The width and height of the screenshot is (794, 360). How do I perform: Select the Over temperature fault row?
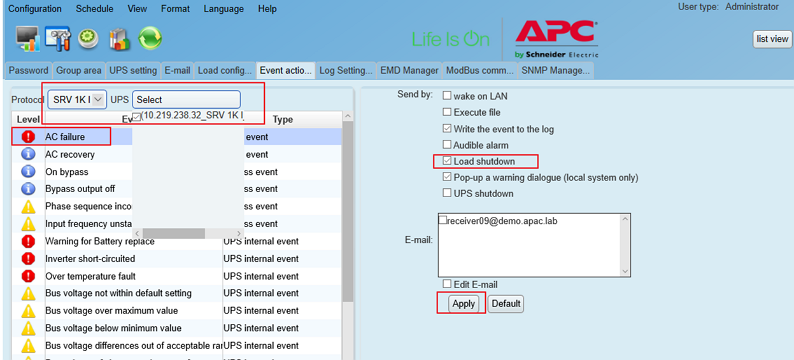(x=177, y=276)
